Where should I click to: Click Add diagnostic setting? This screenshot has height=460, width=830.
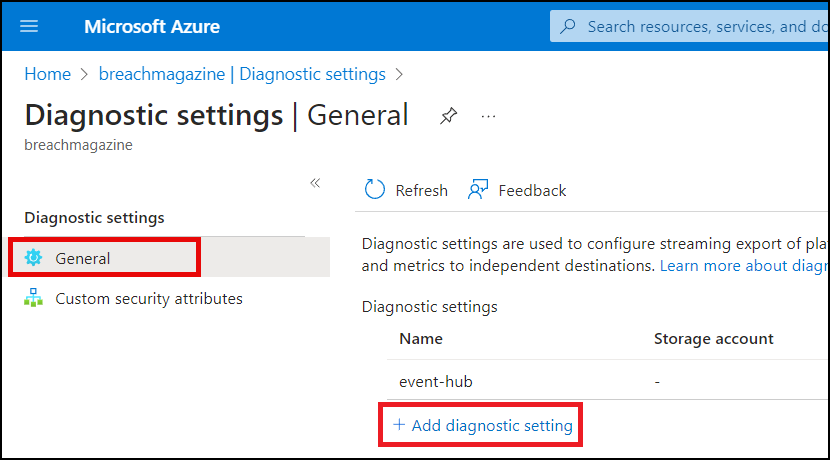click(482, 425)
